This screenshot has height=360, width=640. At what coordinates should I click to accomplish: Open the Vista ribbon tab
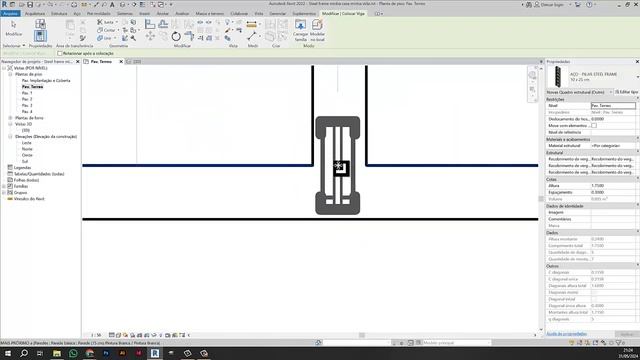coord(259,13)
